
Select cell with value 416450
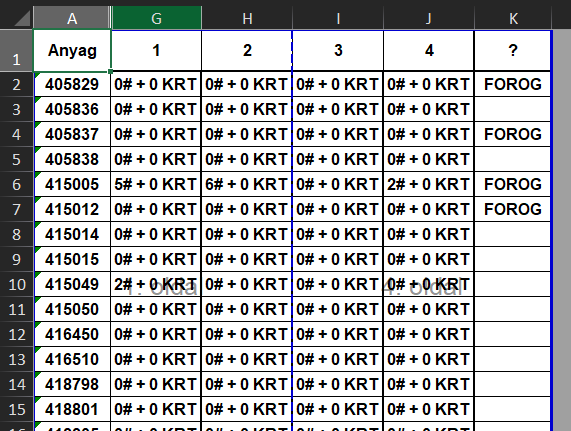(72, 335)
